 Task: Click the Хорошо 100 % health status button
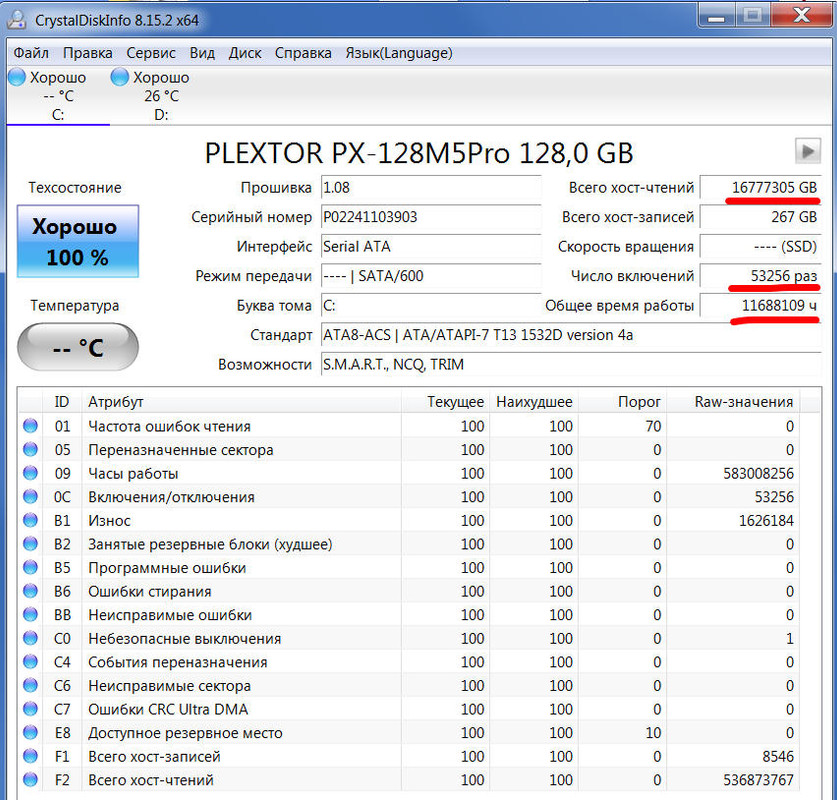(x=78, y=241)
